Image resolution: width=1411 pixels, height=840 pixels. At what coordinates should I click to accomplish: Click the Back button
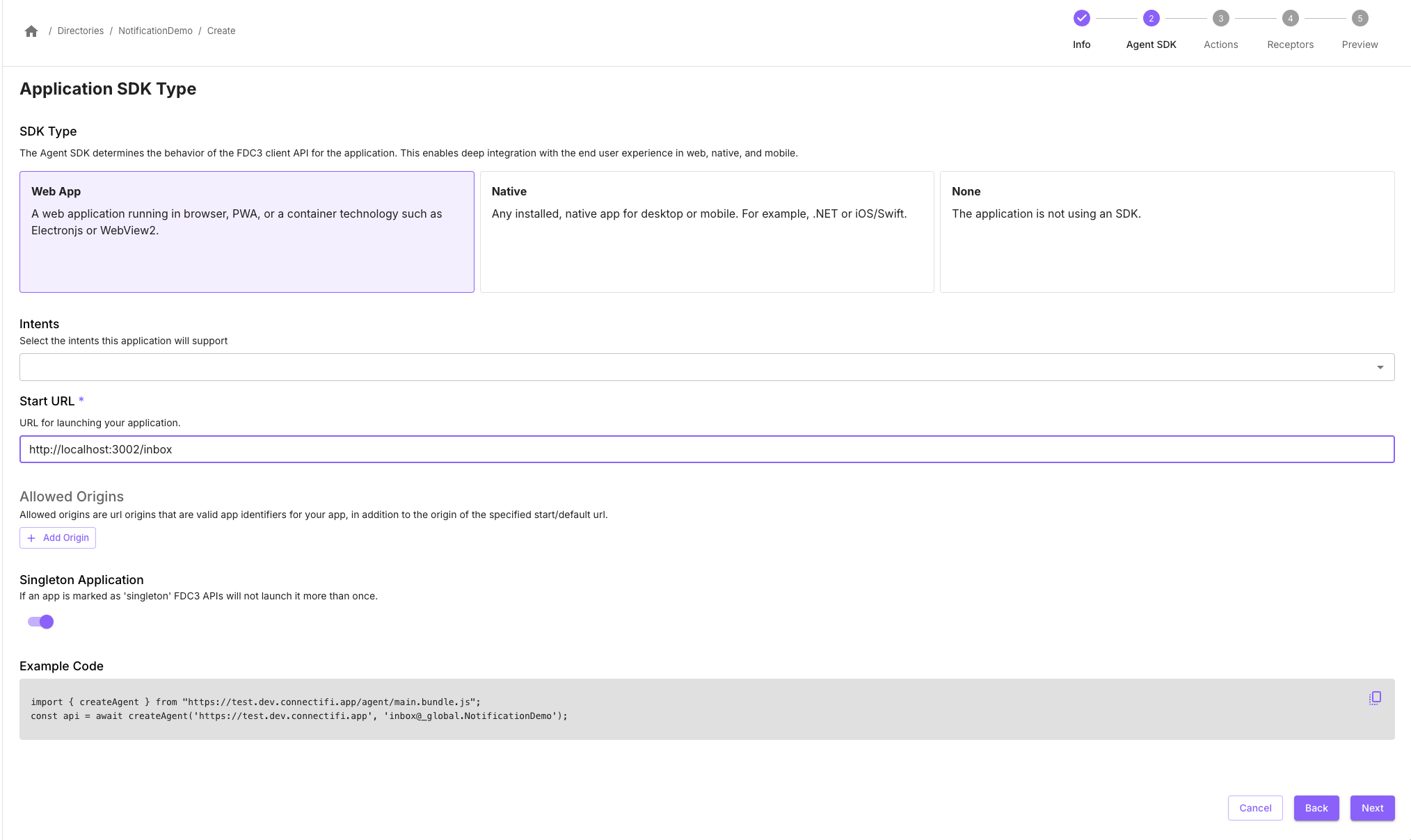click(x=1316, y=808)
